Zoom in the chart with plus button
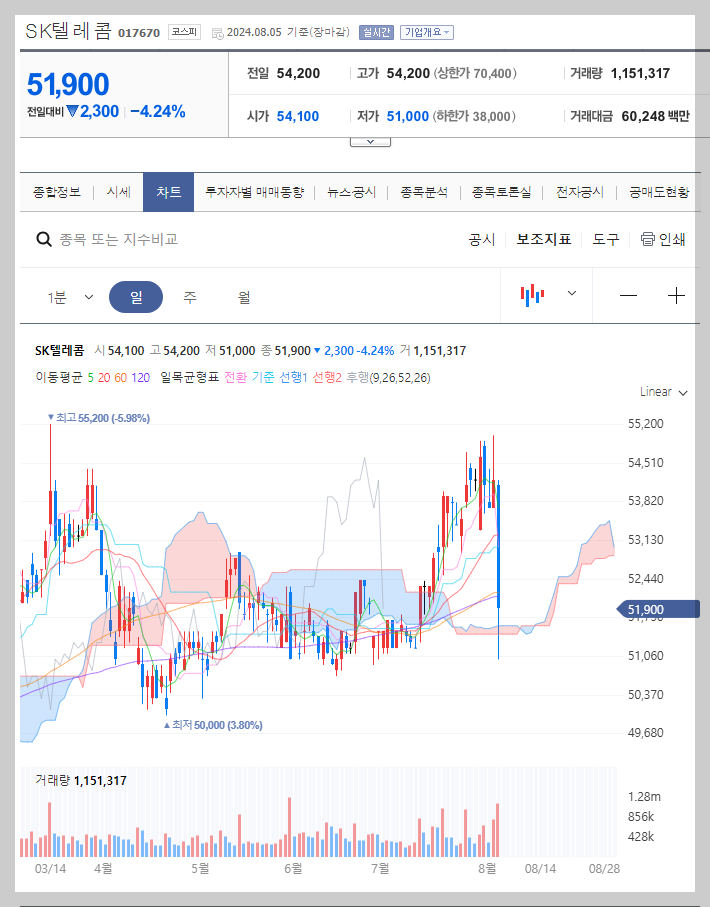Image resolution: width=710 pixels, height=907 pixels. pyautogui.click(x=676, y=296)
